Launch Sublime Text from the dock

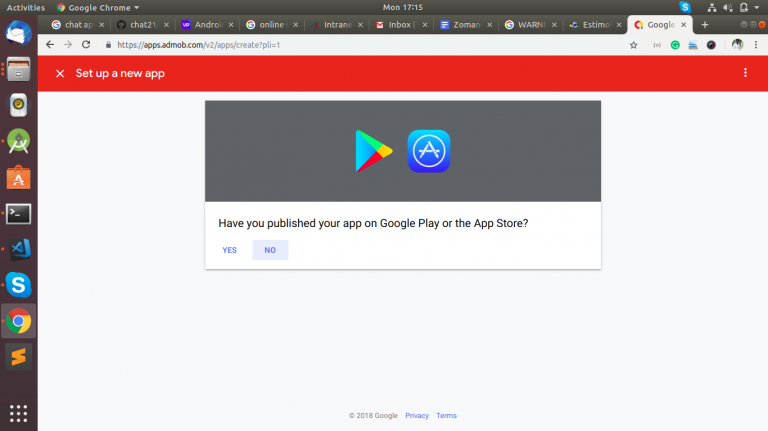pyautogui.click(x=19, y=357)
